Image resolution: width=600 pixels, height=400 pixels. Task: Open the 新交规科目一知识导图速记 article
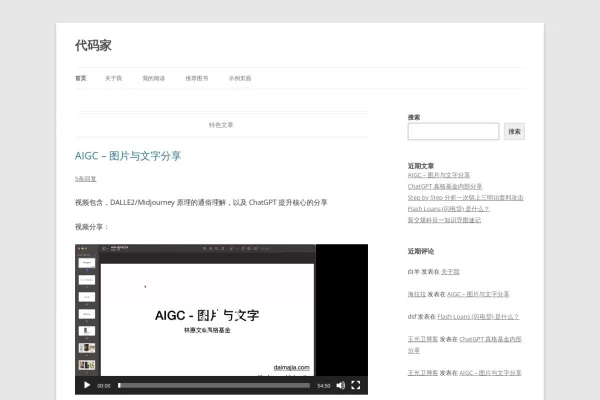click(x=444, y=220)
